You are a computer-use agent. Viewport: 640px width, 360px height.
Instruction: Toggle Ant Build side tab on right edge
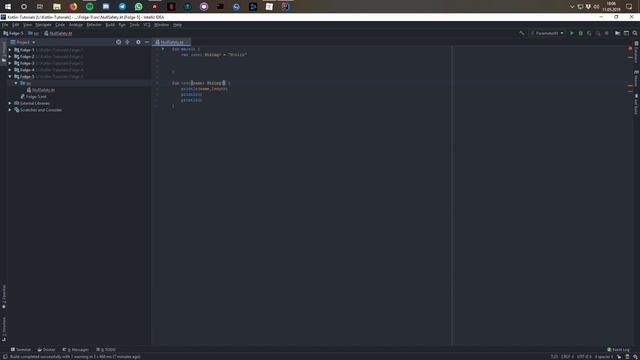(x=636, y=104)
